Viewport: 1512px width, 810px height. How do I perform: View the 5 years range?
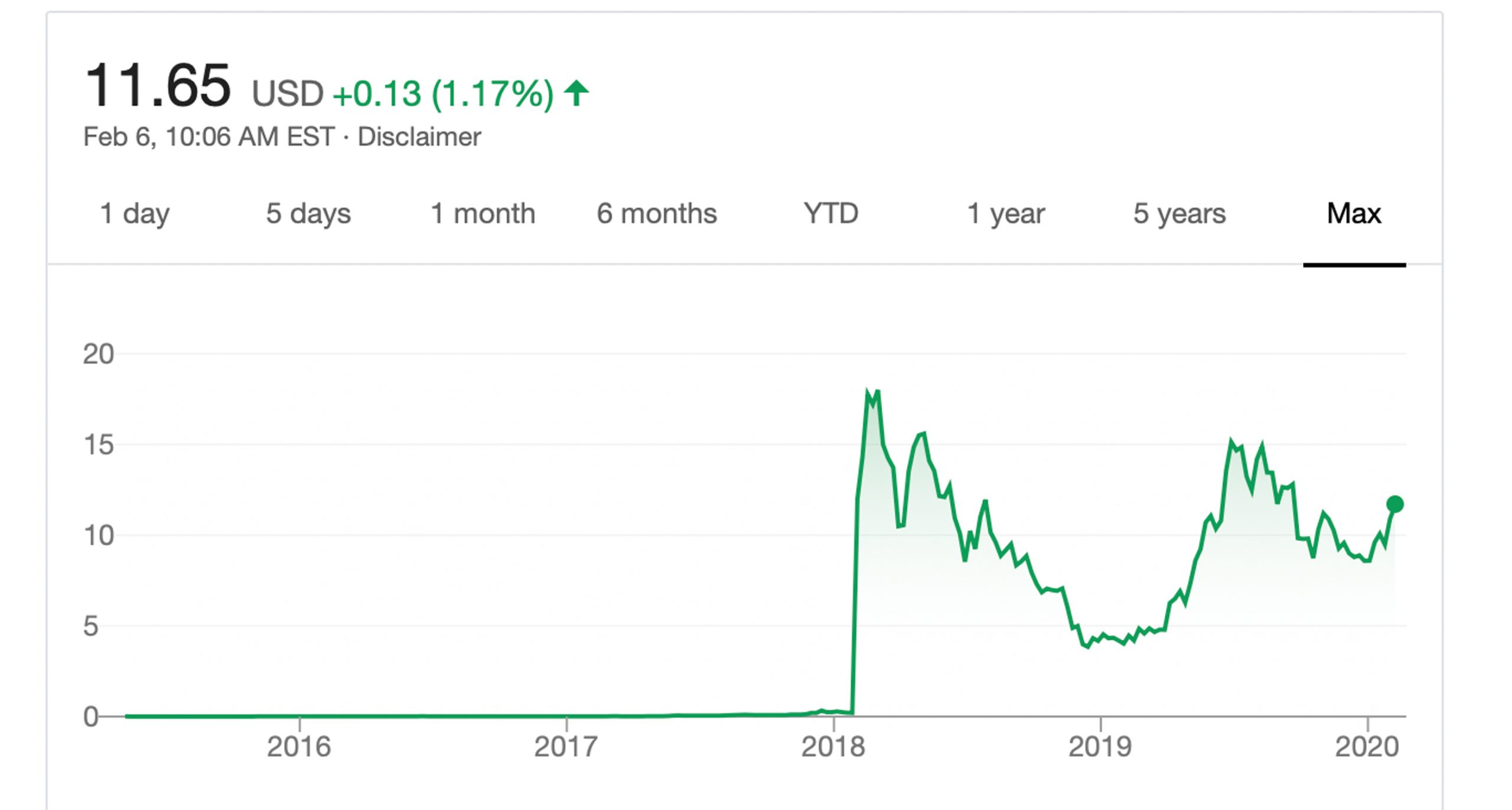[x=1179, y=213]
